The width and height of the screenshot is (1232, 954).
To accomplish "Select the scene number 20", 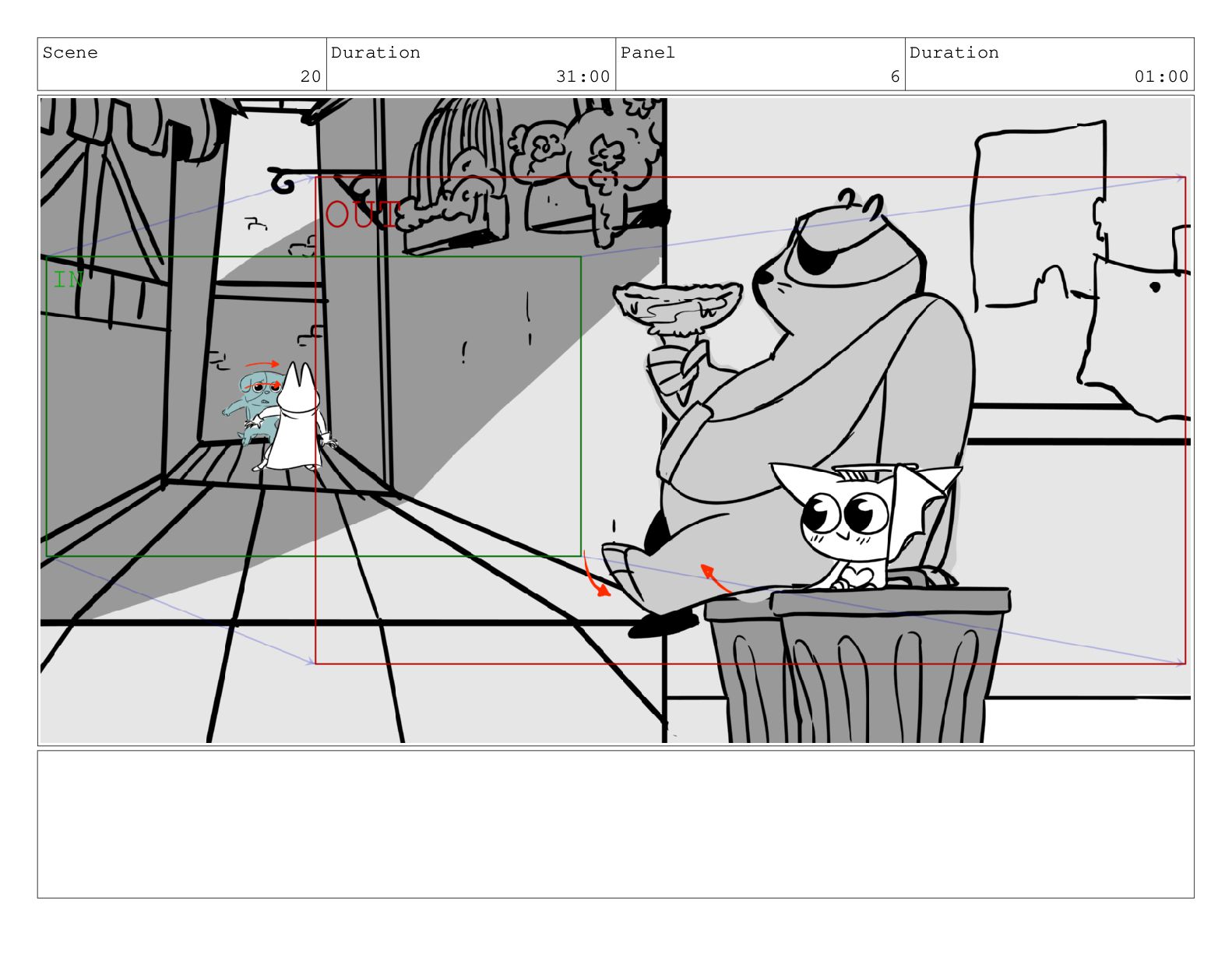I will [311, 76].
